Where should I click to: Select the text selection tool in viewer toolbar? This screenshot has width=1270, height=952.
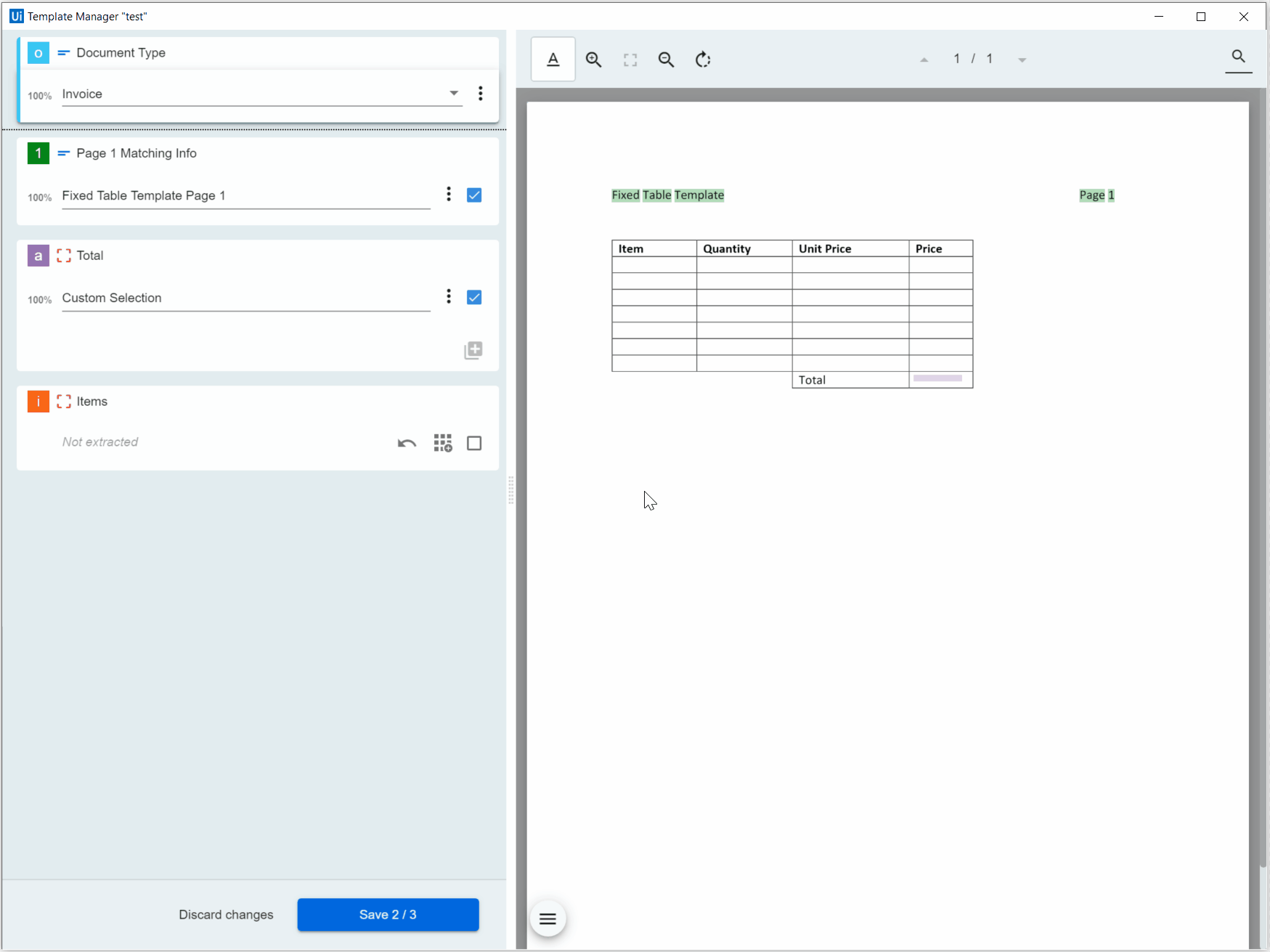coord(553,59)
